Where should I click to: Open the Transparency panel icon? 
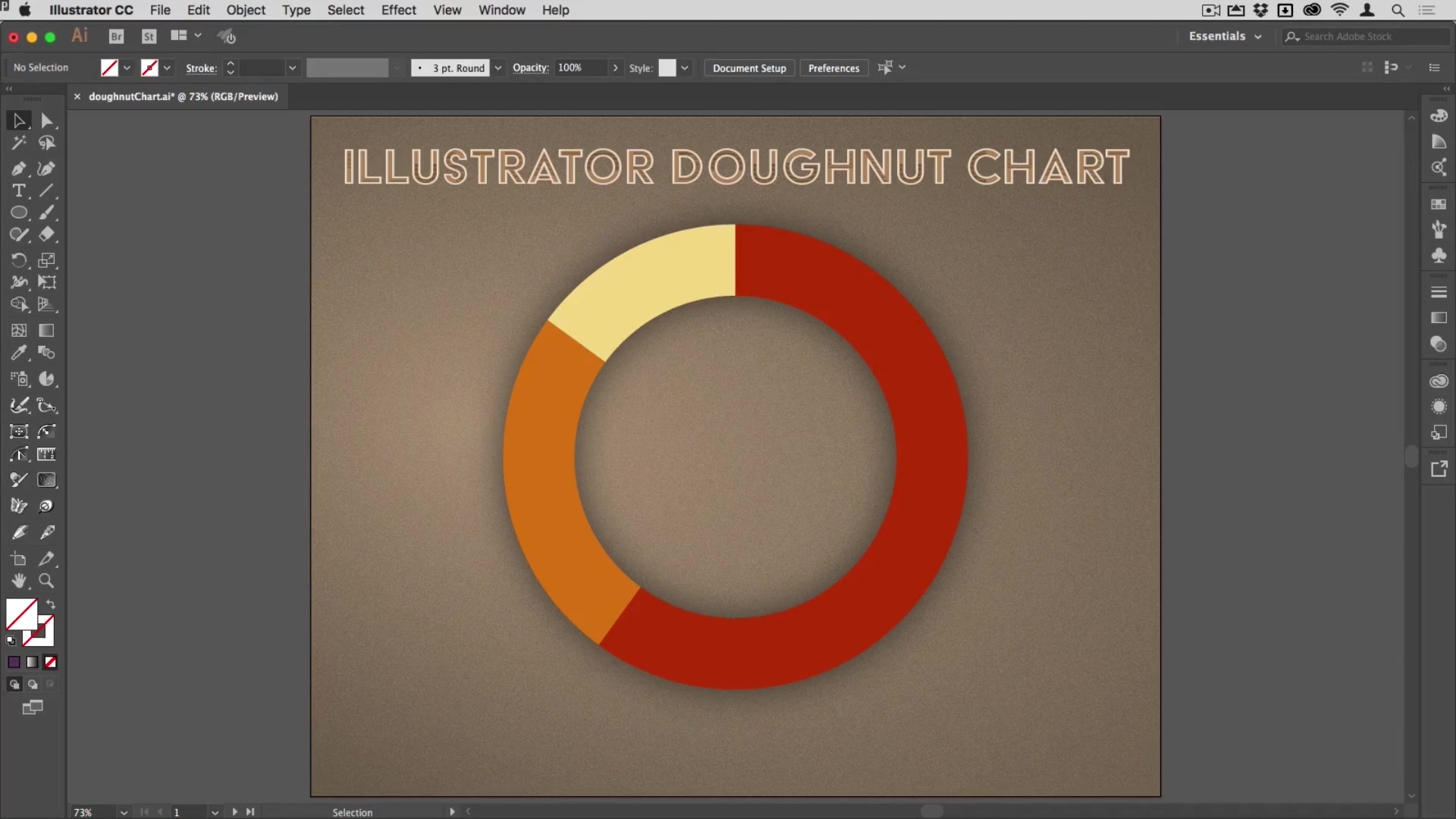coord(1439,344)
